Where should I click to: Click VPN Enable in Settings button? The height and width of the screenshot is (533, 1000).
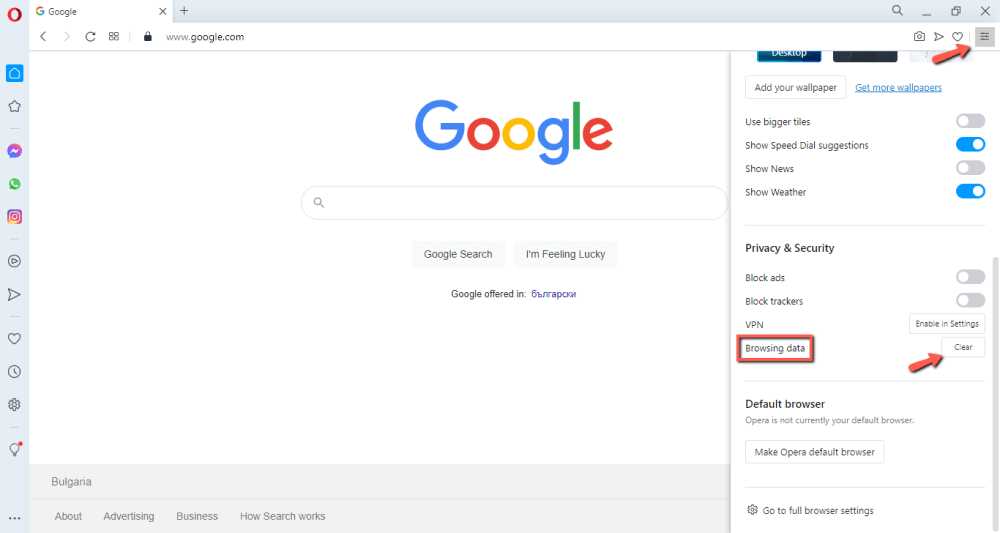[946, 324]
